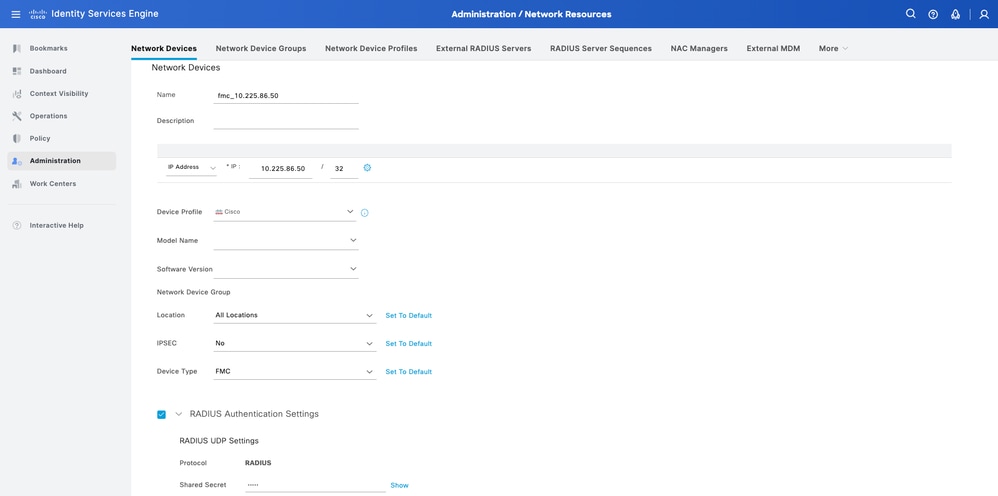Click the Bookmarks sidebar icon

[x=17, y=48]
